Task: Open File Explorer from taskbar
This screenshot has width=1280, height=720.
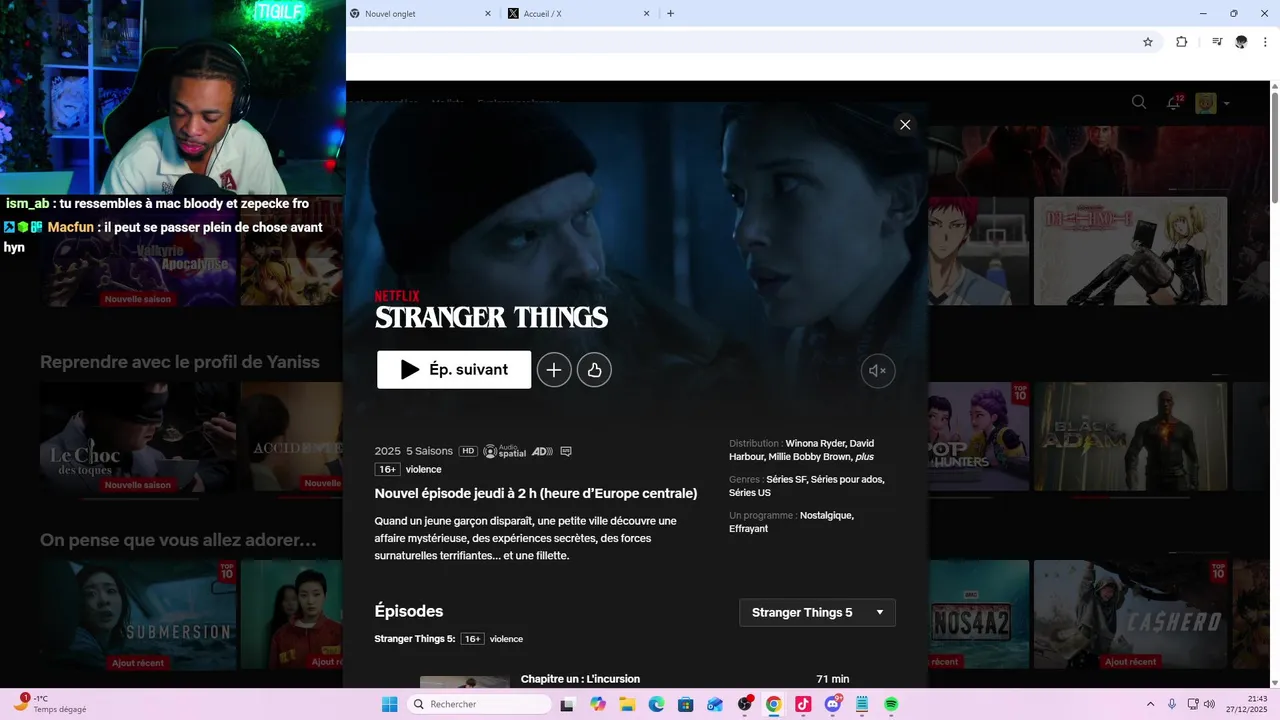Action: 627,704
